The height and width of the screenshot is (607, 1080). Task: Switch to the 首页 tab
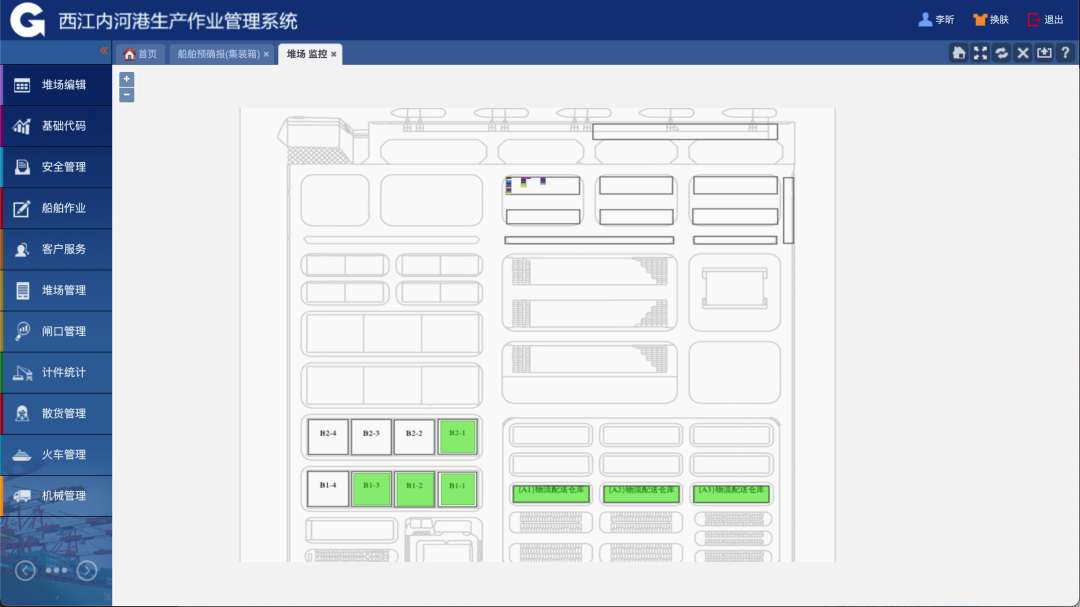pyautogui.click(x=141, y=54)
